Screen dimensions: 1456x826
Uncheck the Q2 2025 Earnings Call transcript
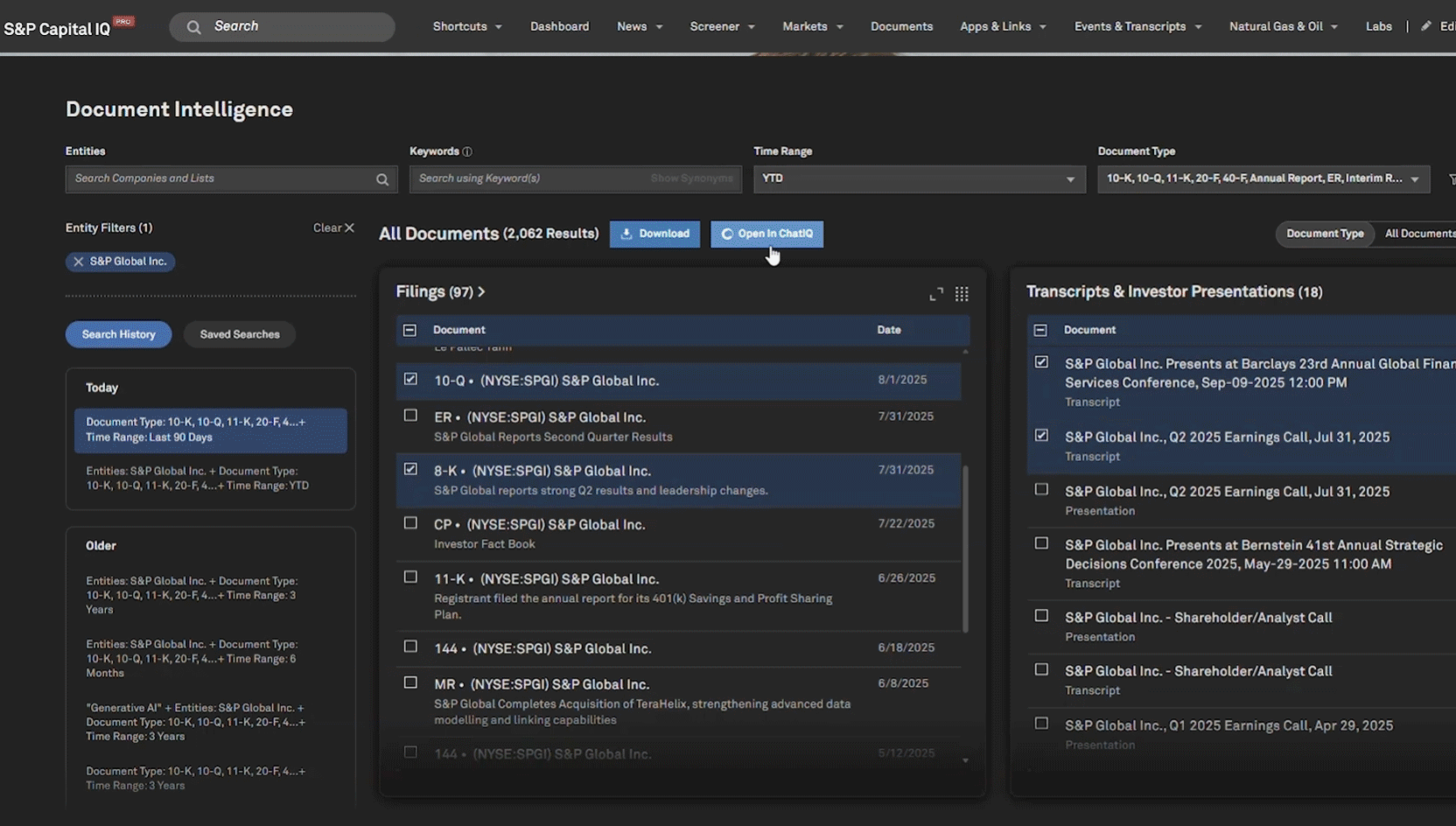pyautogui.click(x=1041, y=436)
